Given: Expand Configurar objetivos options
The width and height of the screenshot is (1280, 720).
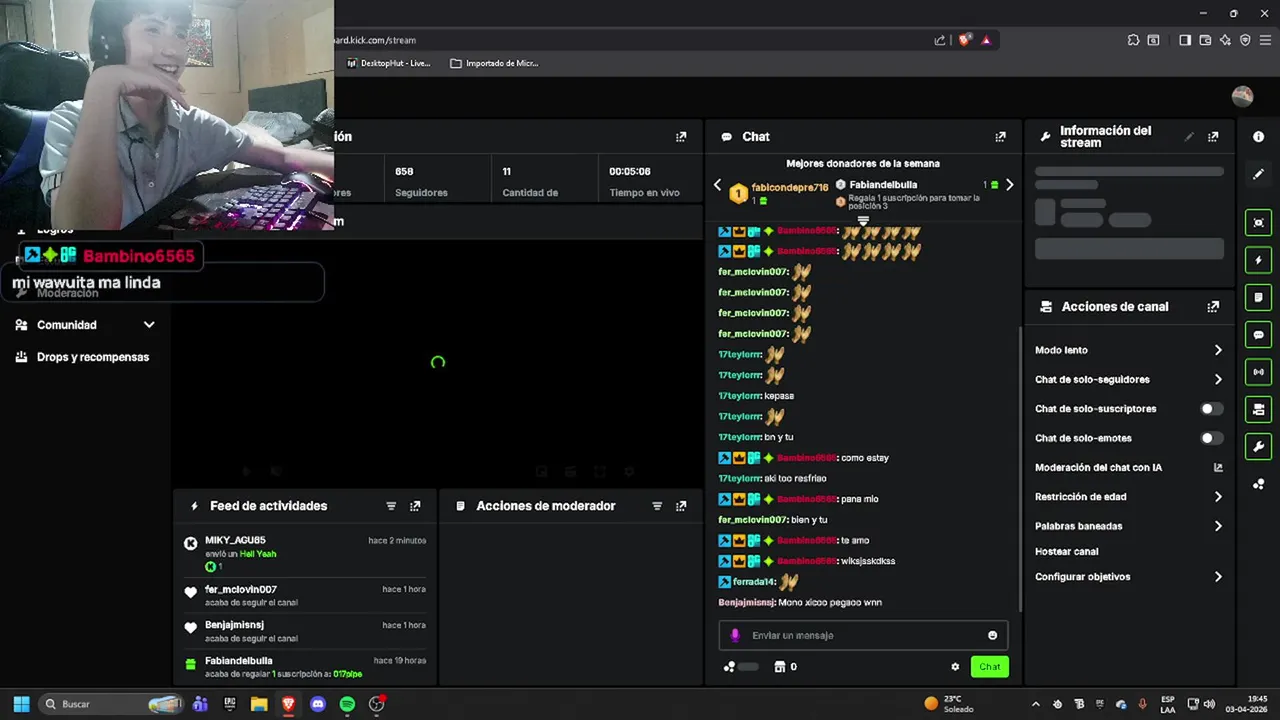Looking at the screenshot, I should tap(1218, 577).
